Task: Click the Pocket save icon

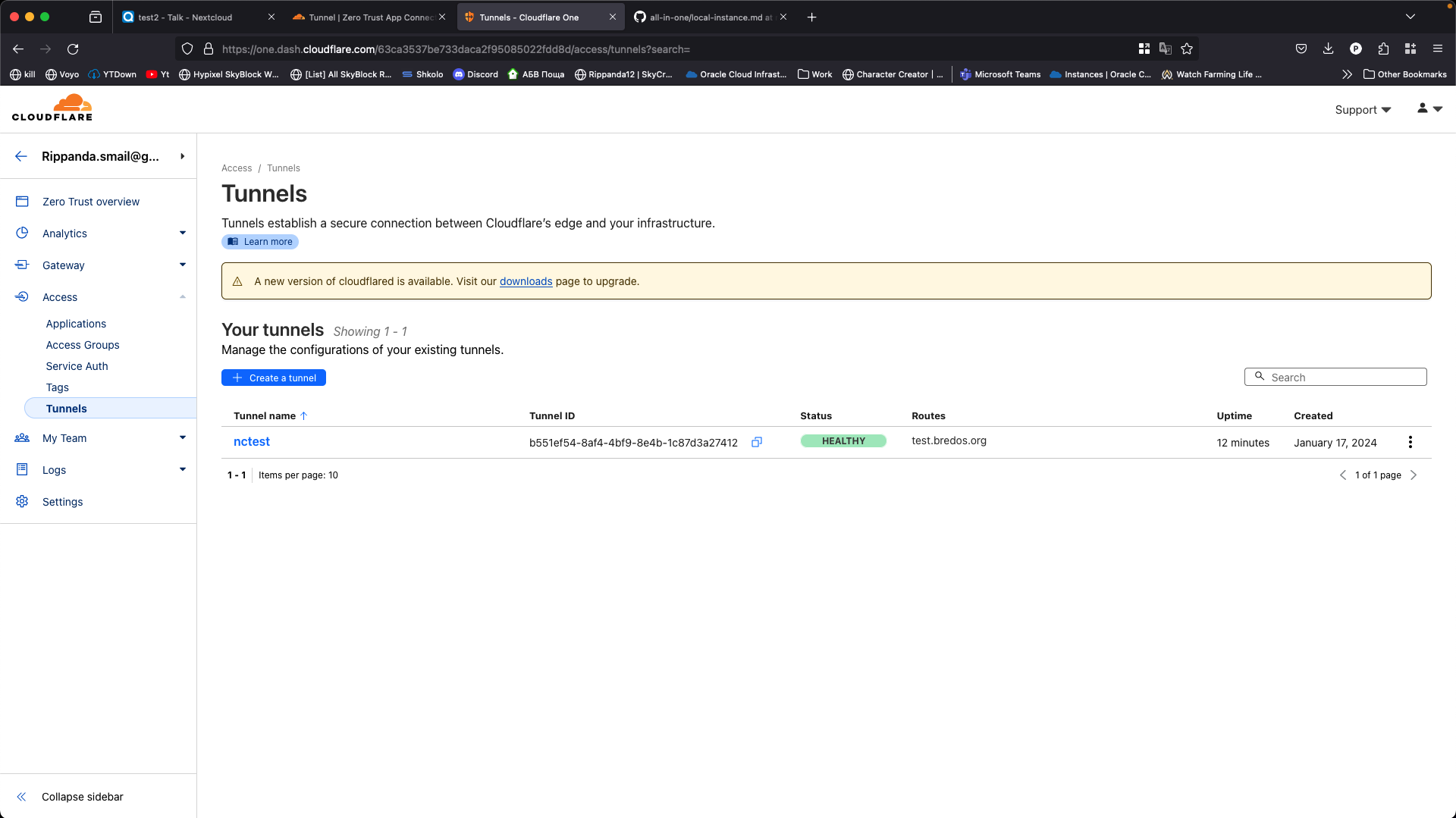Action: pyautogui.click(x=1301, y=49)
